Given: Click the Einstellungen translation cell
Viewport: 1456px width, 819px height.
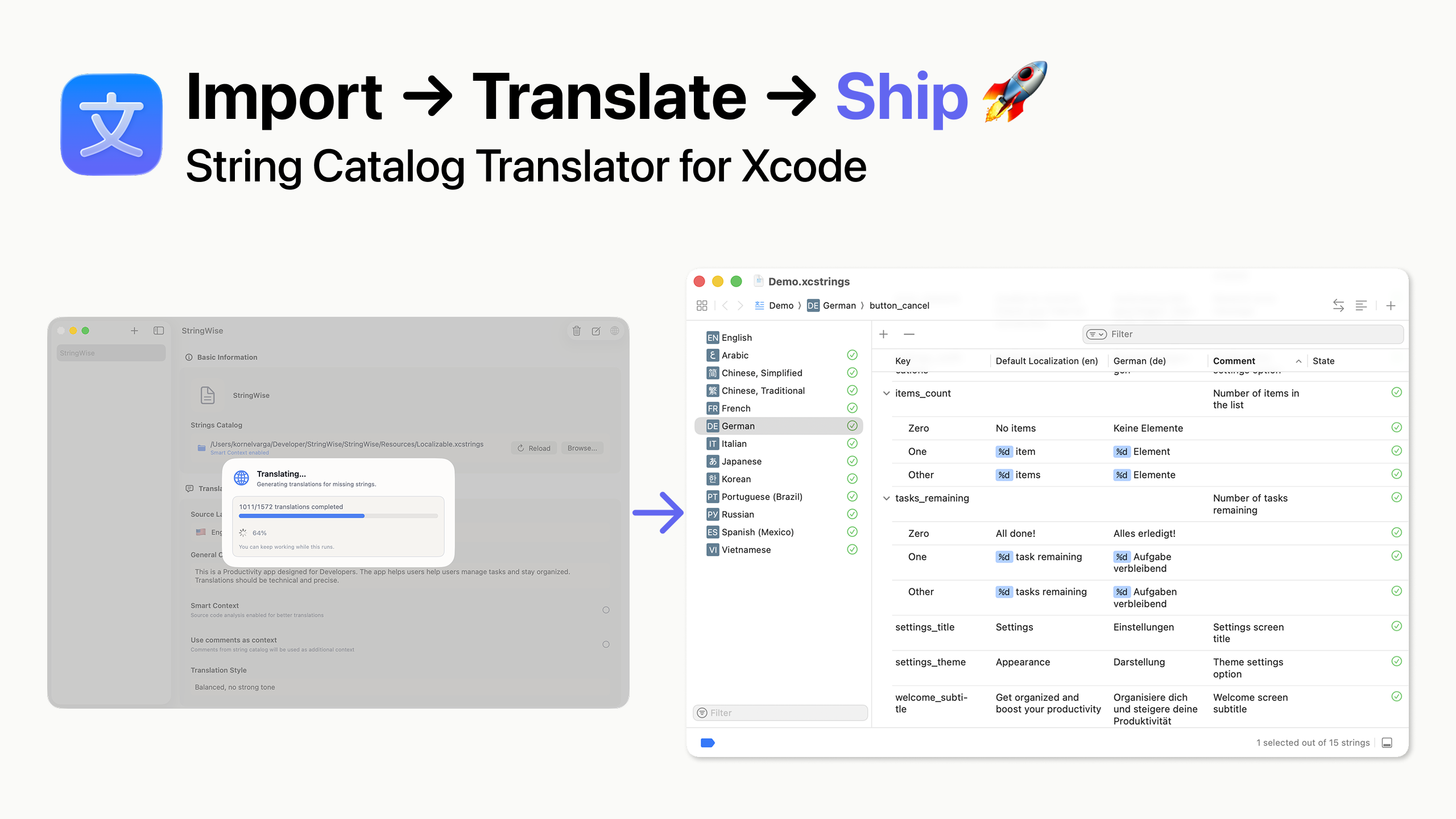Looking at the screenshot, I should tap(1143, 627).
